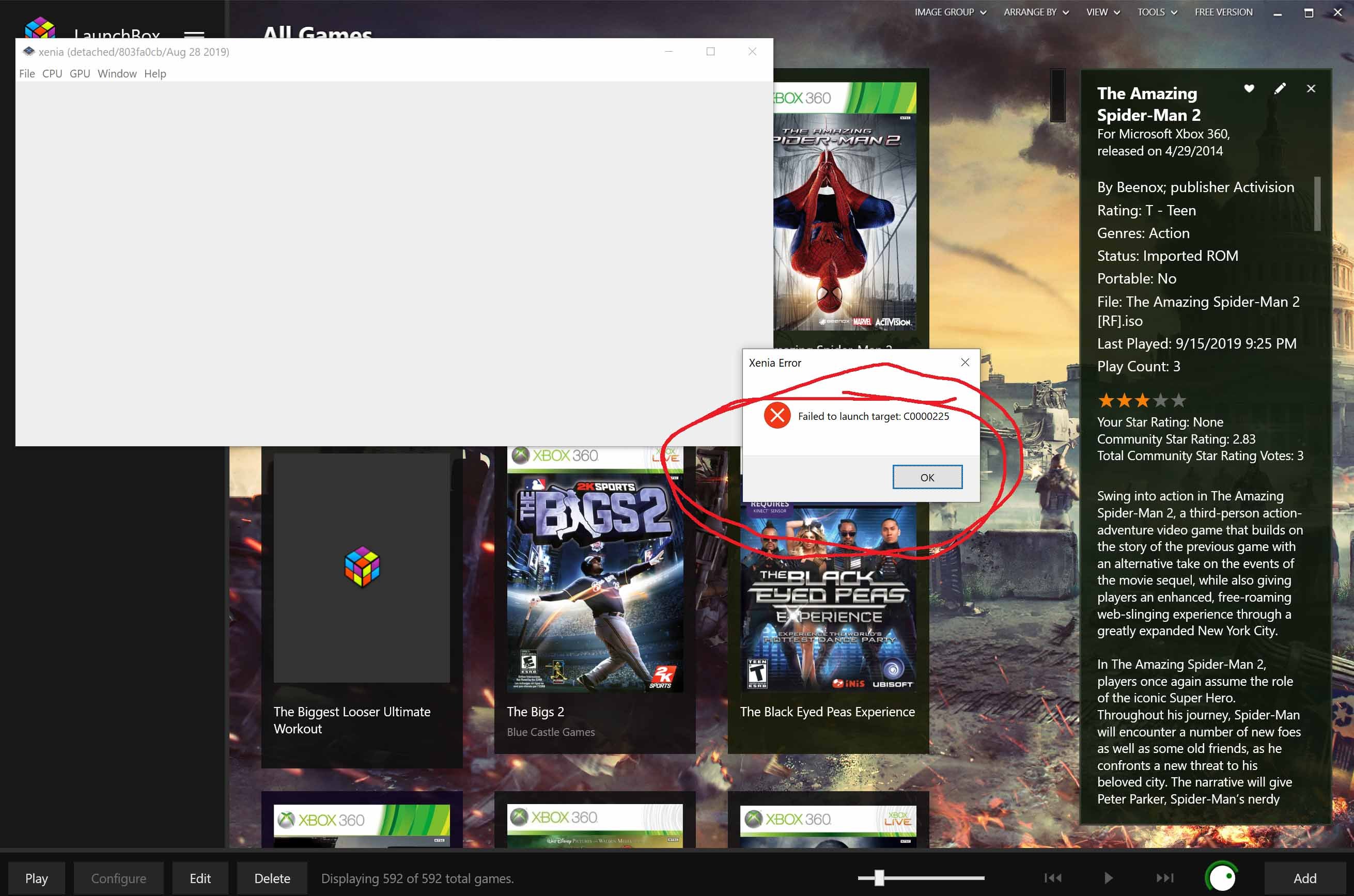The height and width of the screenshot is (896, 1354).
Task: Close the xenia emulator window
Action: tap(752, 52)
